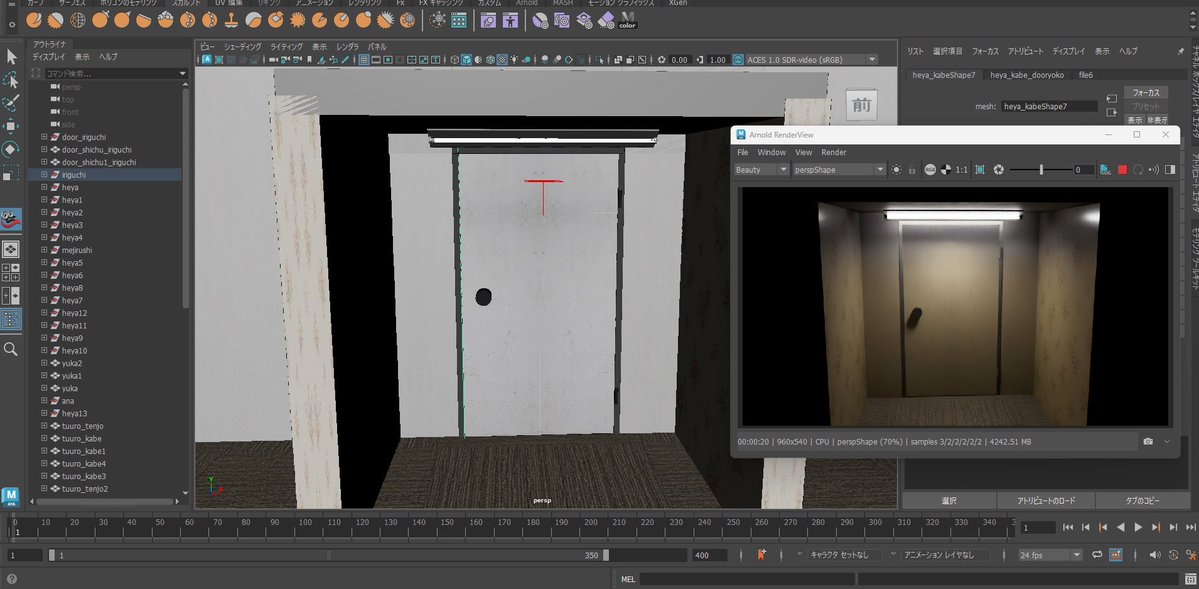This screenshot has height=589, width=1199.
Task: Click the フォーカス button beside the mesh field
Action: (x=1145, y=93)
